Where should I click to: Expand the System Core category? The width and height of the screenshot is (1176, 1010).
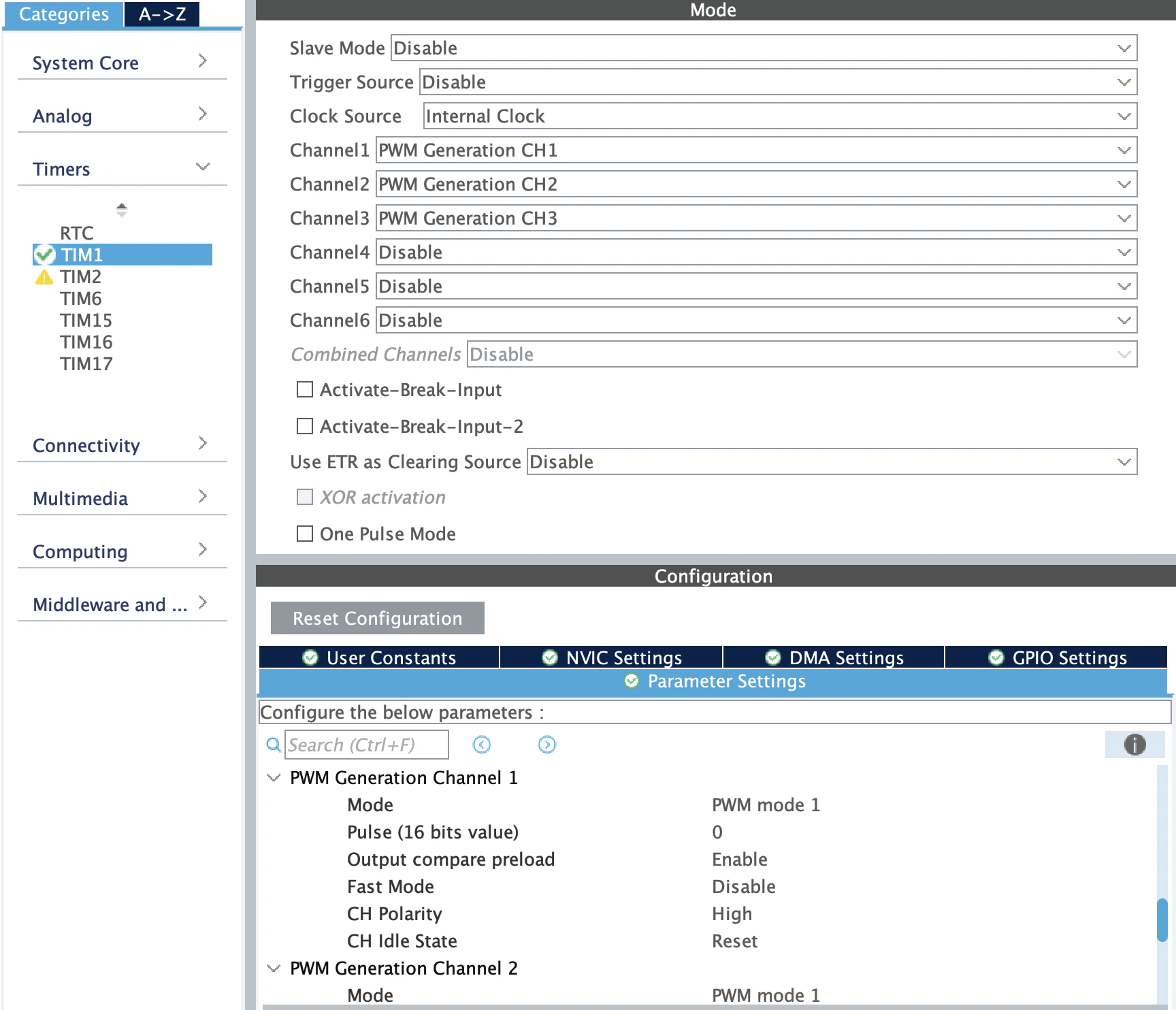point(121,63)
